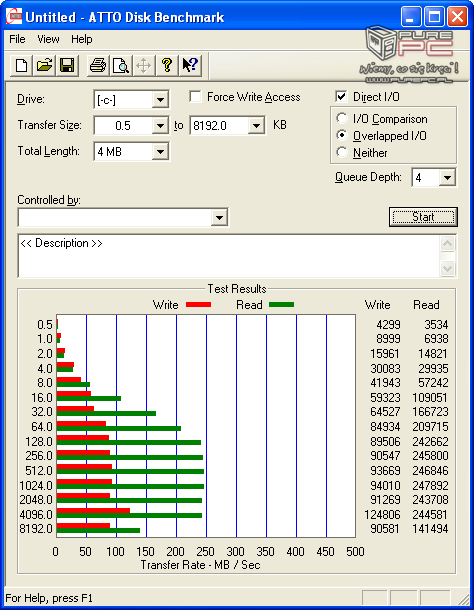Open Print Preview toolbar icon

point(121,65)
